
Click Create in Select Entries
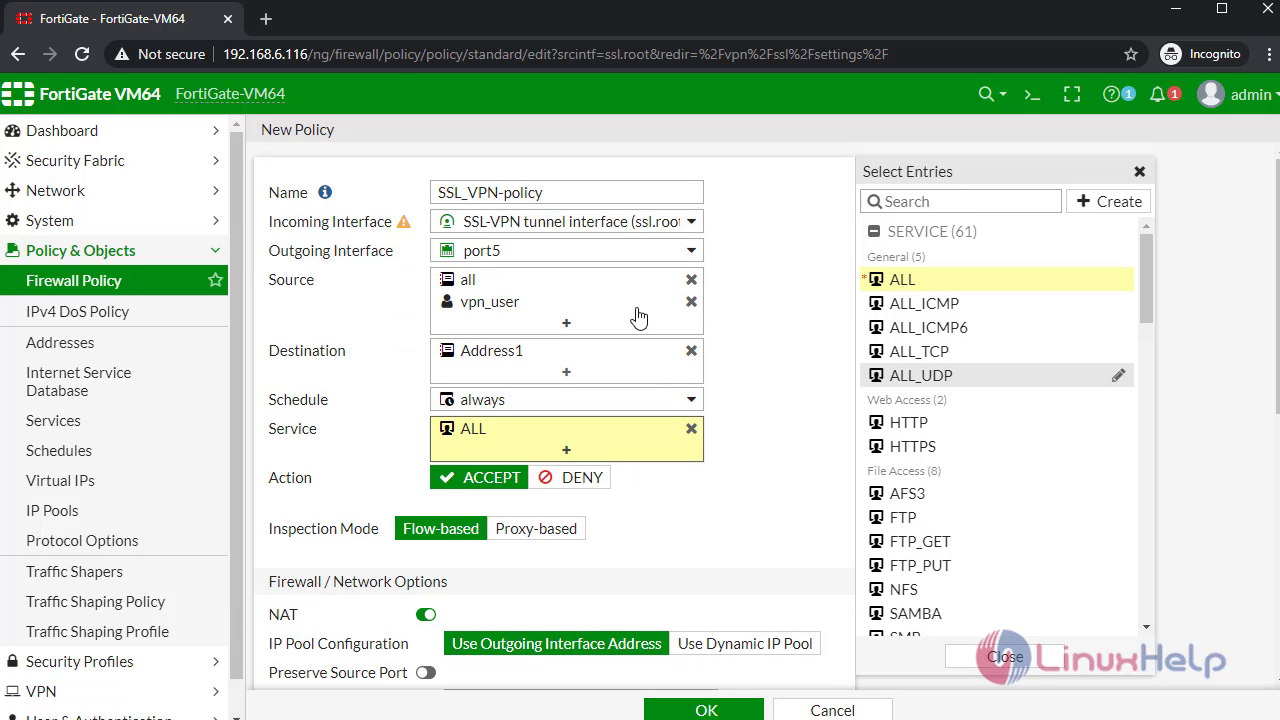click(1109, 202)
